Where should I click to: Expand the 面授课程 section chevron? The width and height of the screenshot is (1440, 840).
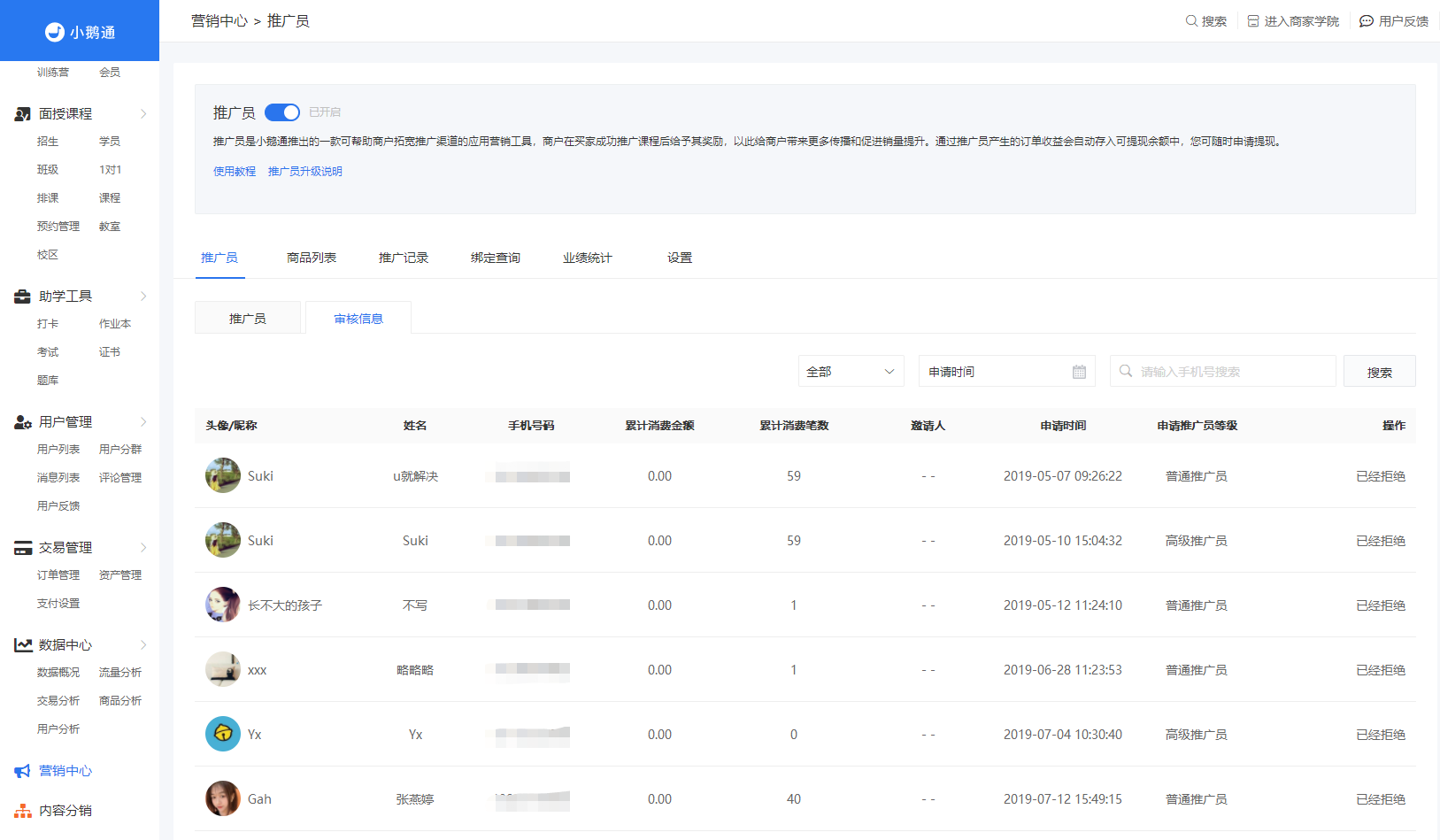(143, 114)
